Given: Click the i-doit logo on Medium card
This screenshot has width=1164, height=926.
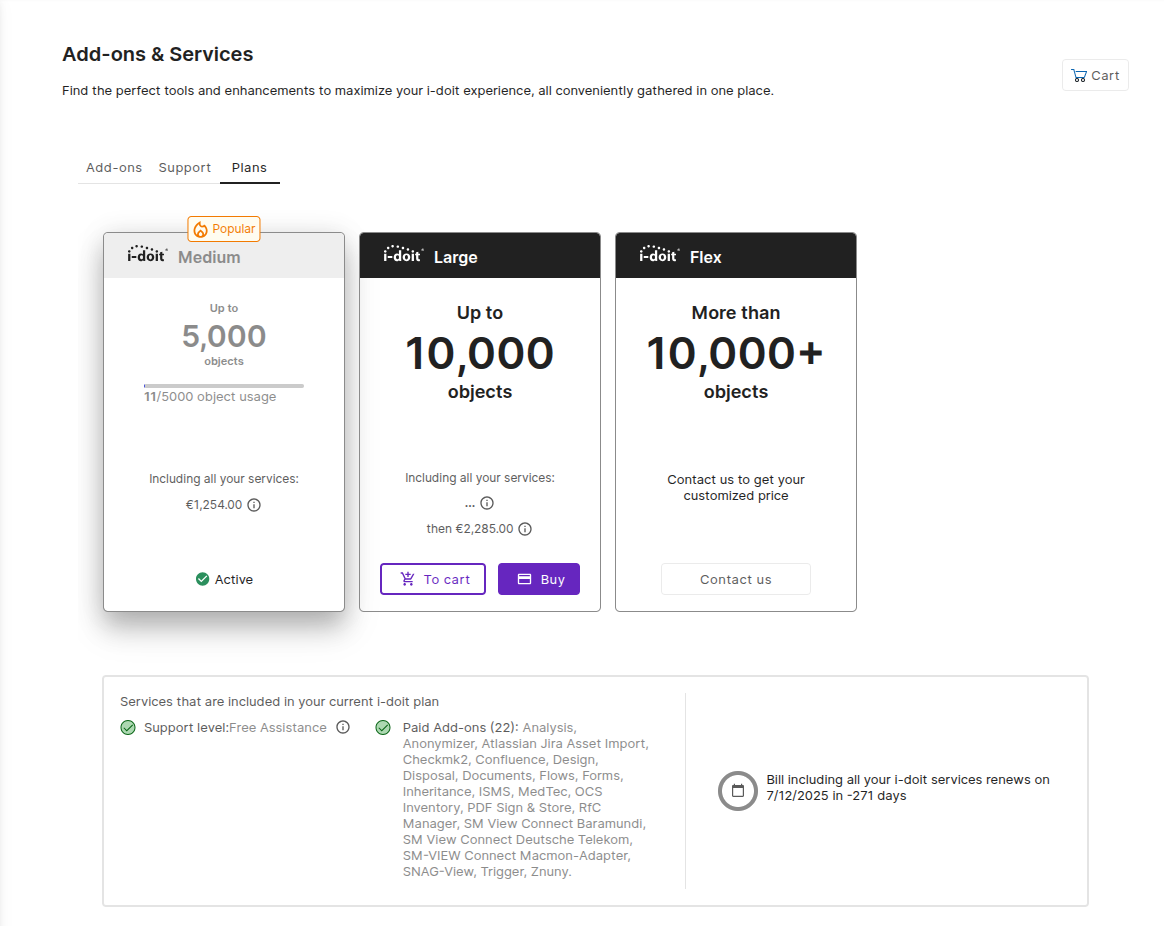Looking at the screenshot, I should (x=147, y=255).
